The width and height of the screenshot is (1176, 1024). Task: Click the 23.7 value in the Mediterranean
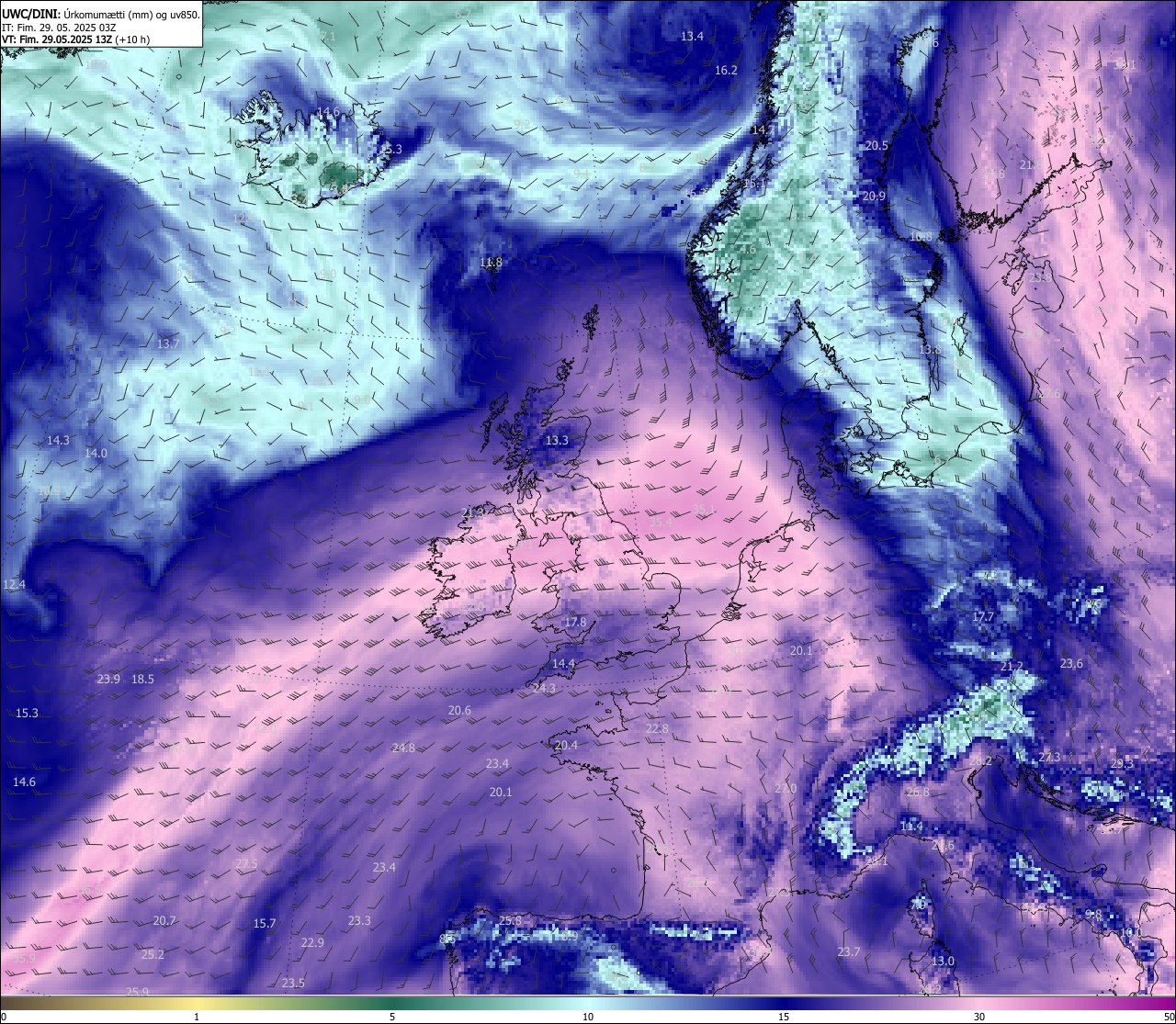coord(848,951)
